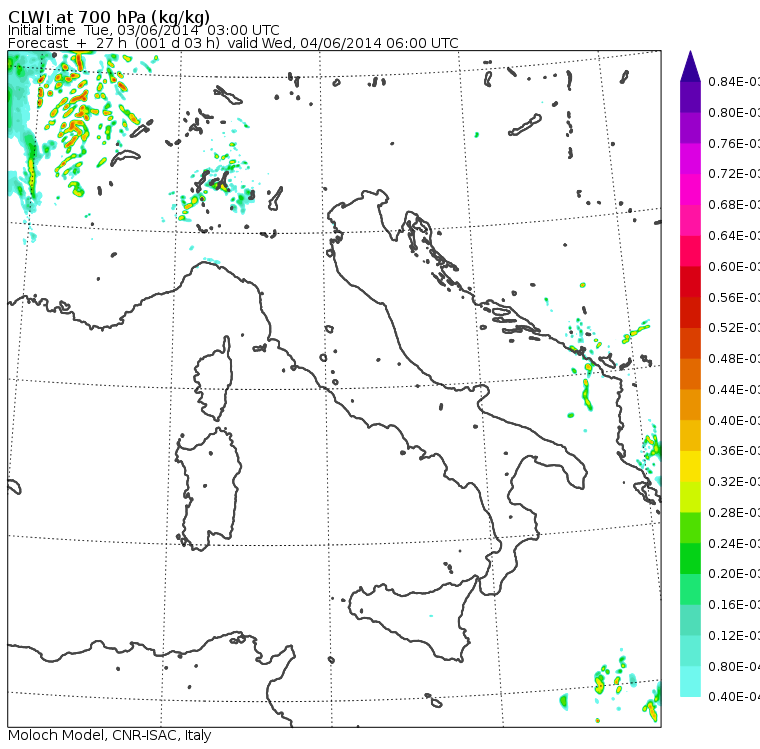Select lime colorbar segment between 0.28E and 0.32E
Screen dimensions: 760x749
click(x=690, y=497)
